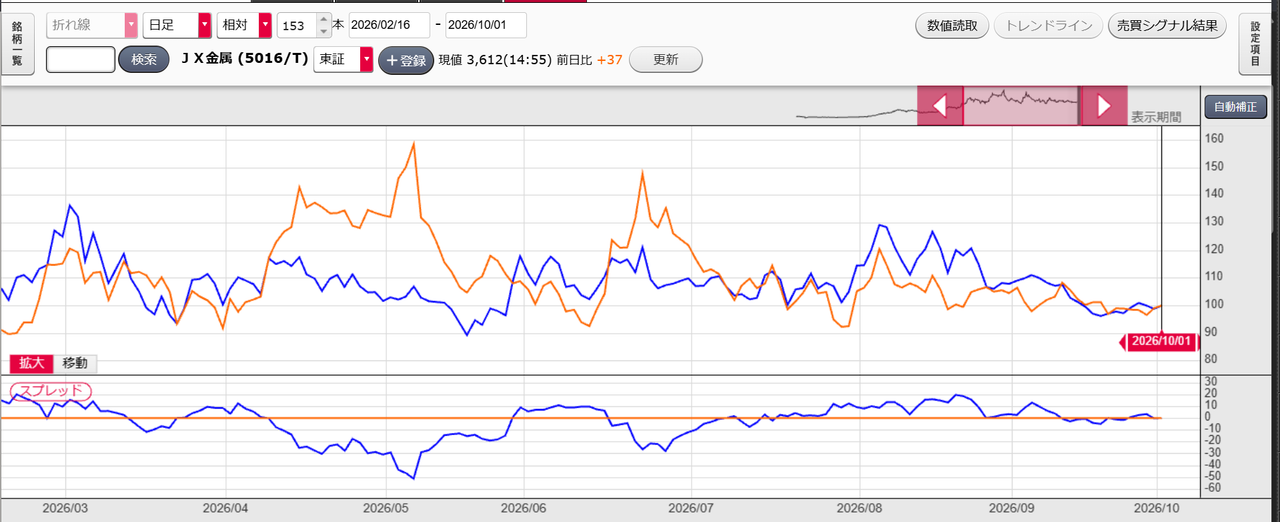Click the start date field 2026/02/16
The width and height of the screenshot is (1280, 522).
click(390, 25)
